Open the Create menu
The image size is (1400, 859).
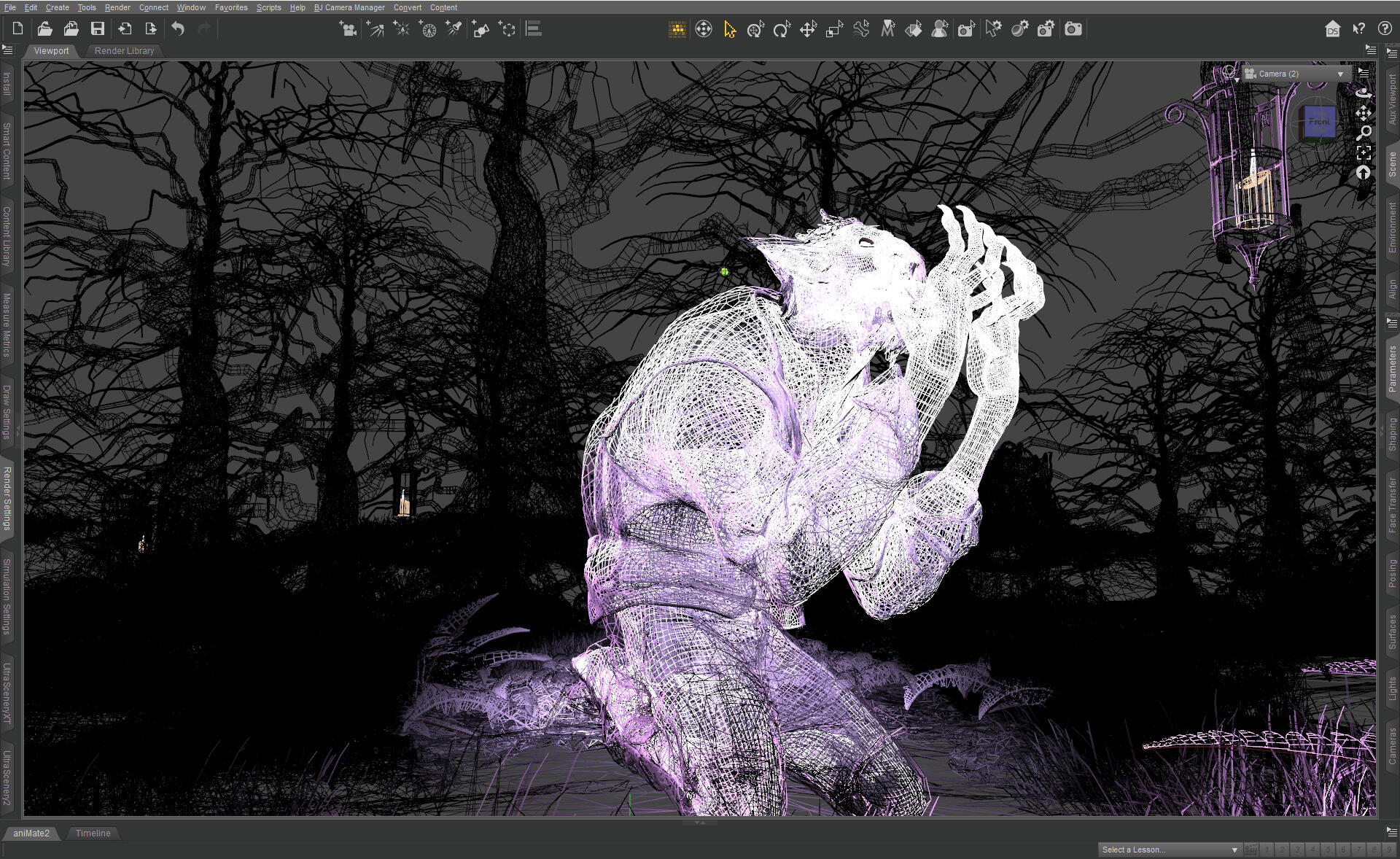(x=58, y=7)
